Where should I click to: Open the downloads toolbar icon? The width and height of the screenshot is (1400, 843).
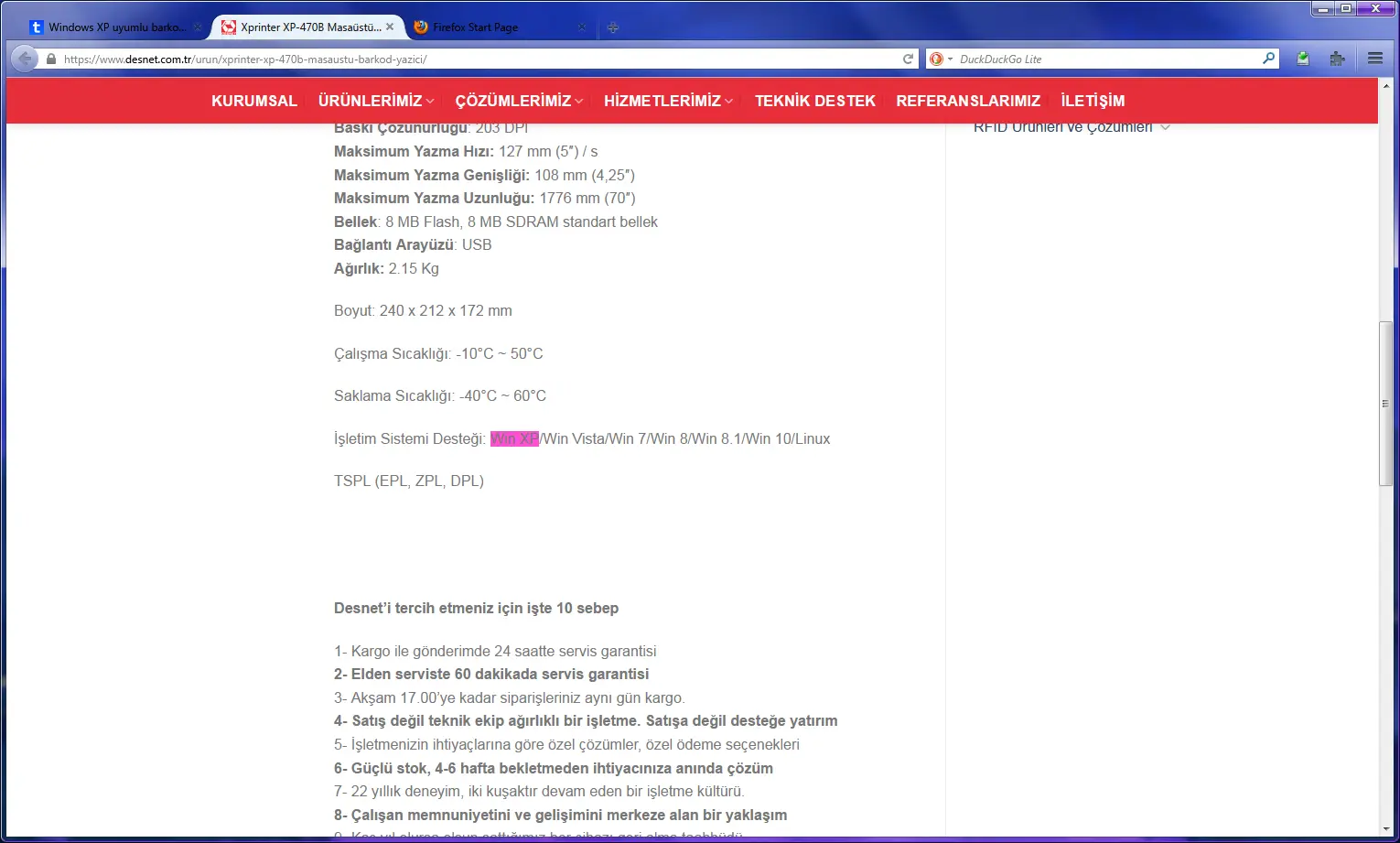pos(1302,59)
